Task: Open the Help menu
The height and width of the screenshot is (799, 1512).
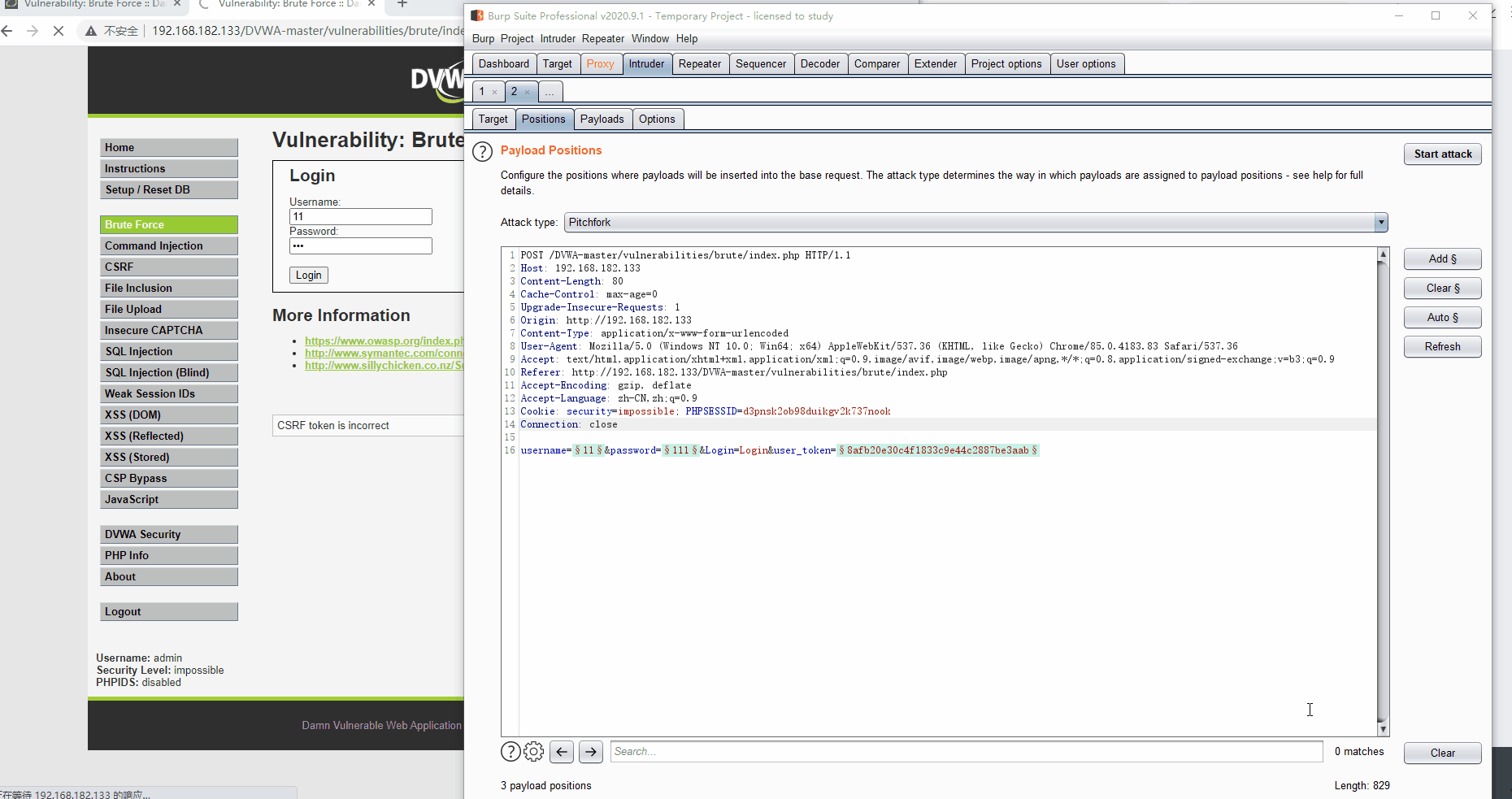Action: tap(687, 39)
